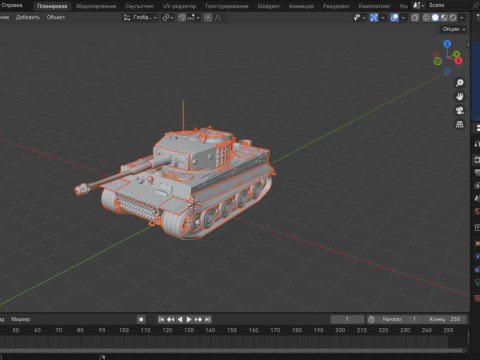The height and width of the screenshot is (360, 480).
Task: Switch to the Моделирование workspace tab
Action: (96, 6)
